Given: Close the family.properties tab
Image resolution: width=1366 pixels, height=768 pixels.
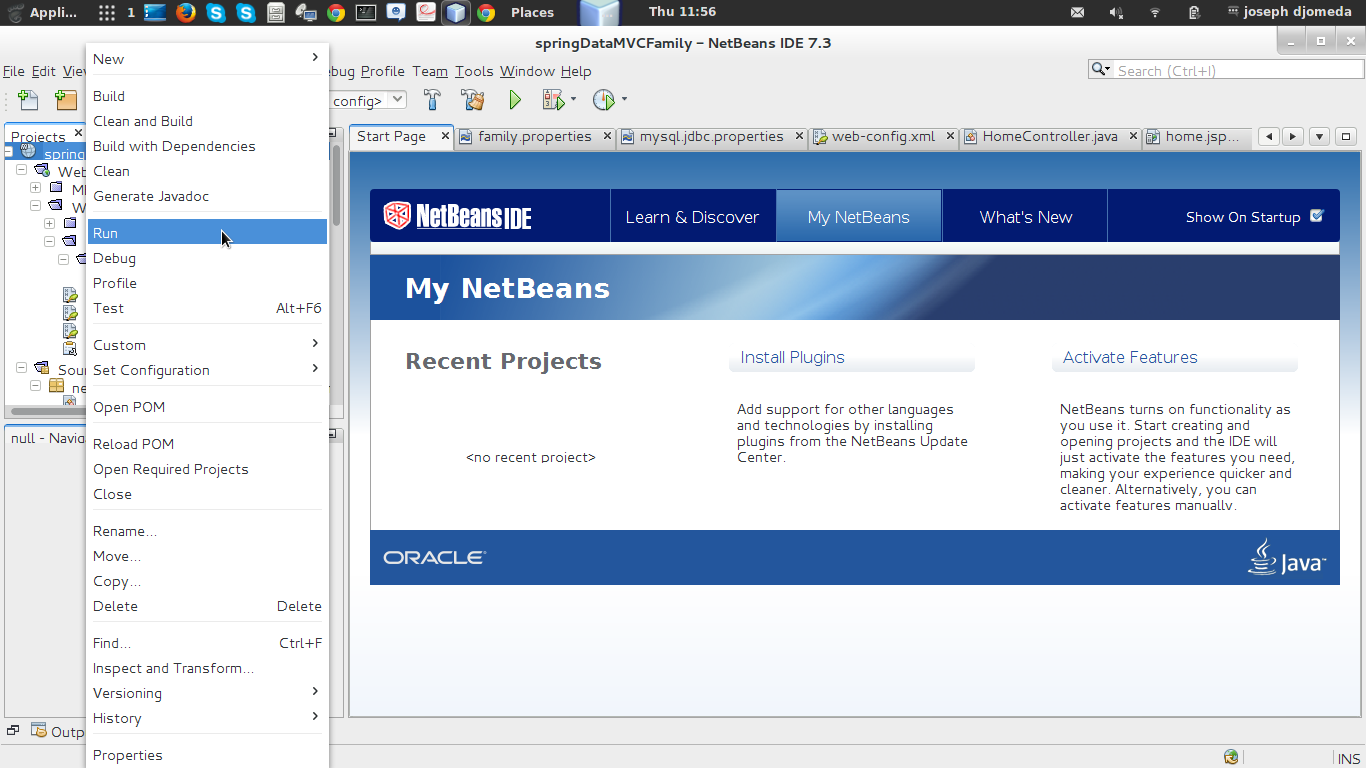Looking at the screenshot, I should [607, 136].
